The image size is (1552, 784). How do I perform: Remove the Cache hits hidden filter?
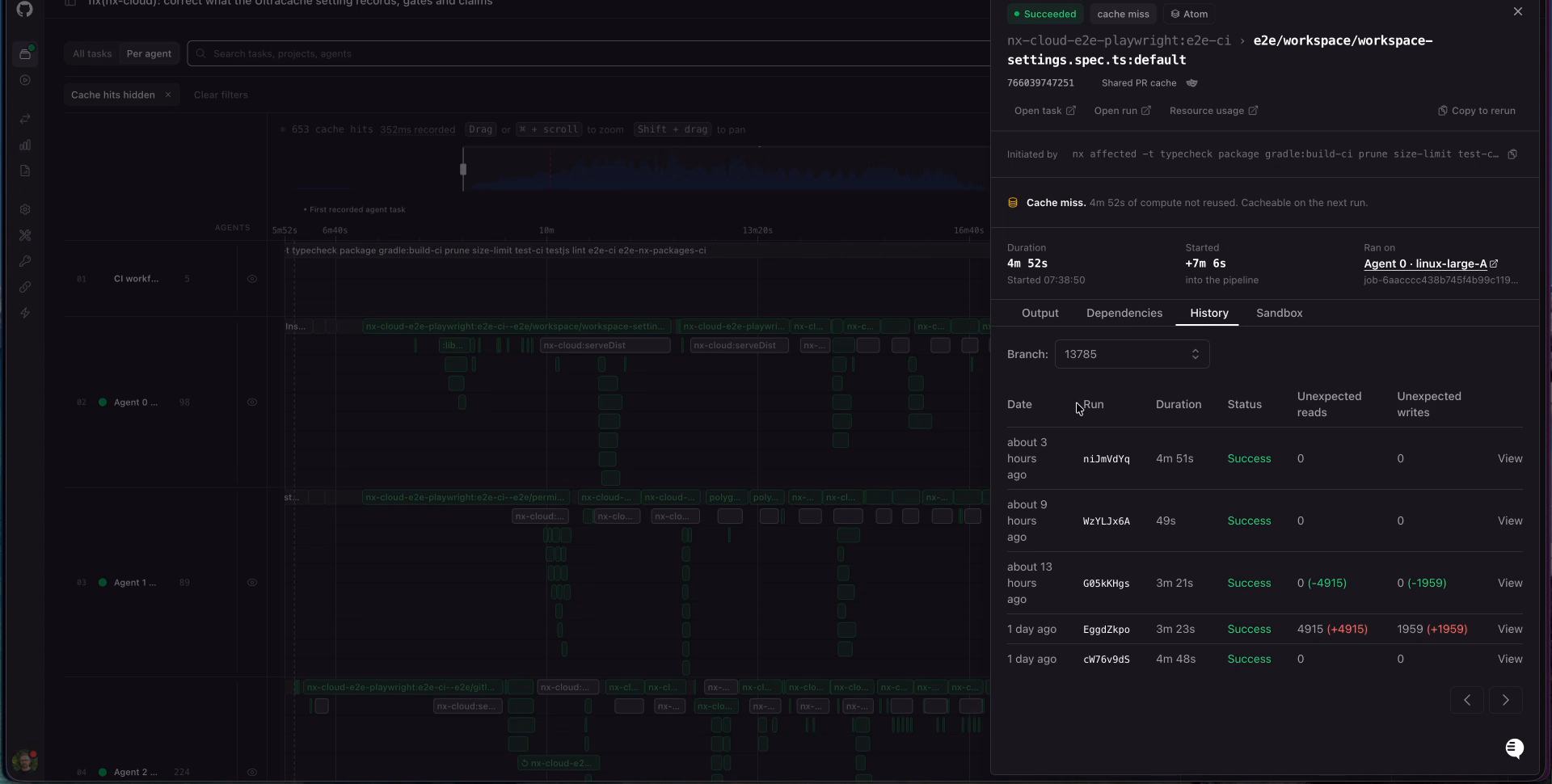point(168,95)
